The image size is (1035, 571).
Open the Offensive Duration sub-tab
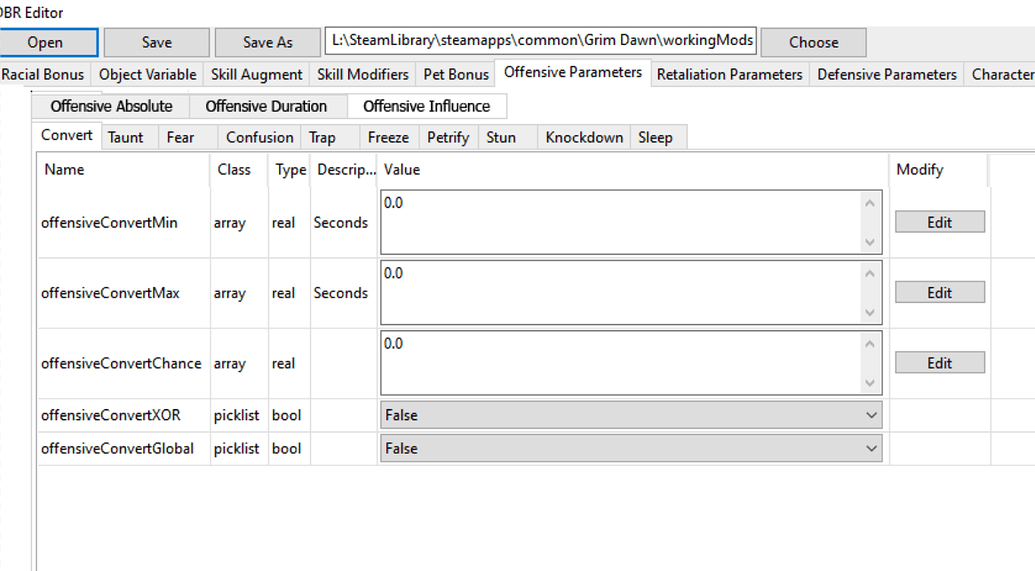point(266,106)
